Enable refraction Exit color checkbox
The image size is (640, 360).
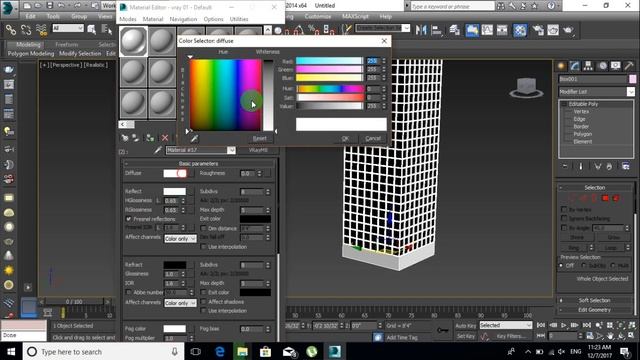point(203,292)
